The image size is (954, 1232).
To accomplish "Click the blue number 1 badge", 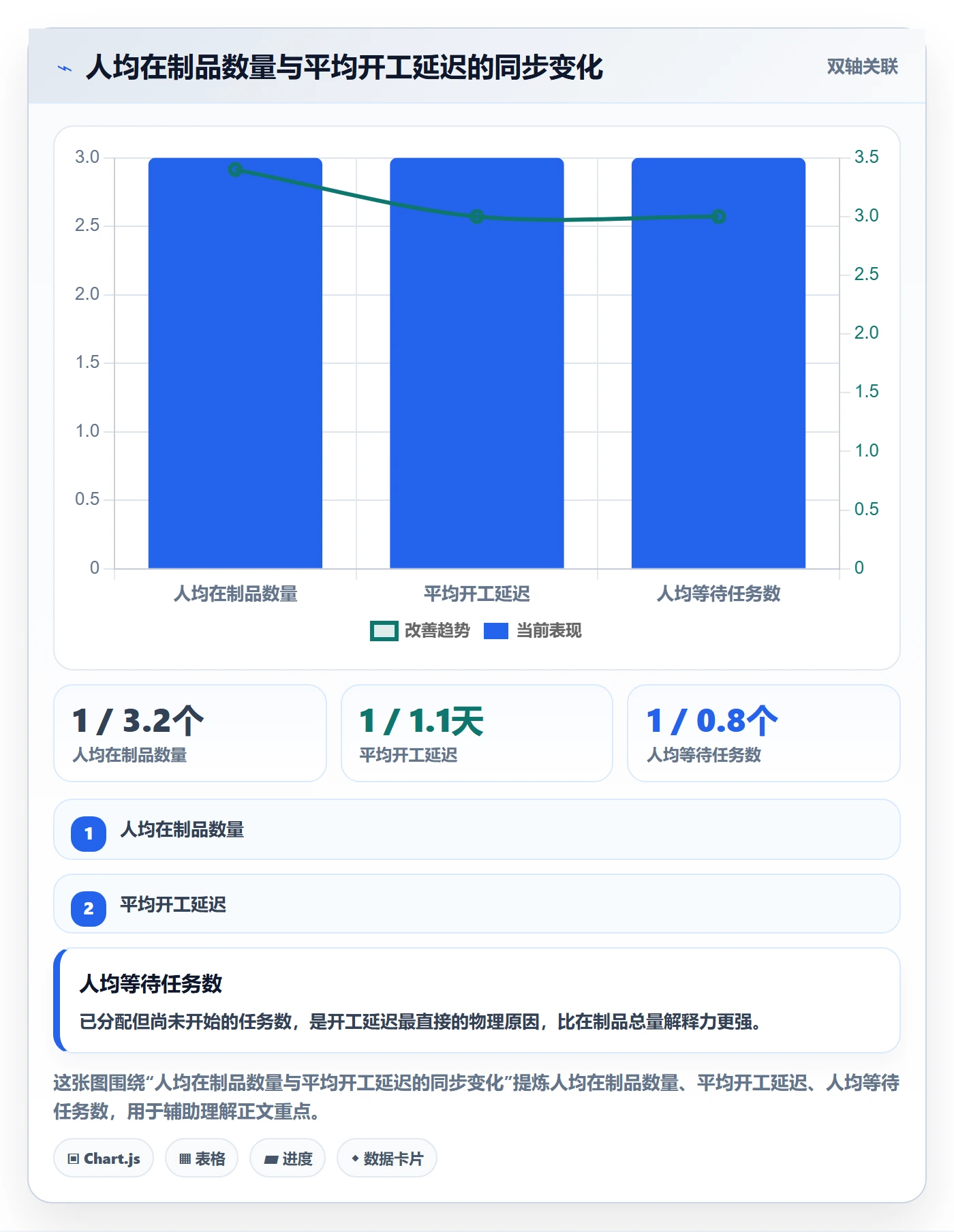I will pyautogui.click(x=89, y=833).
